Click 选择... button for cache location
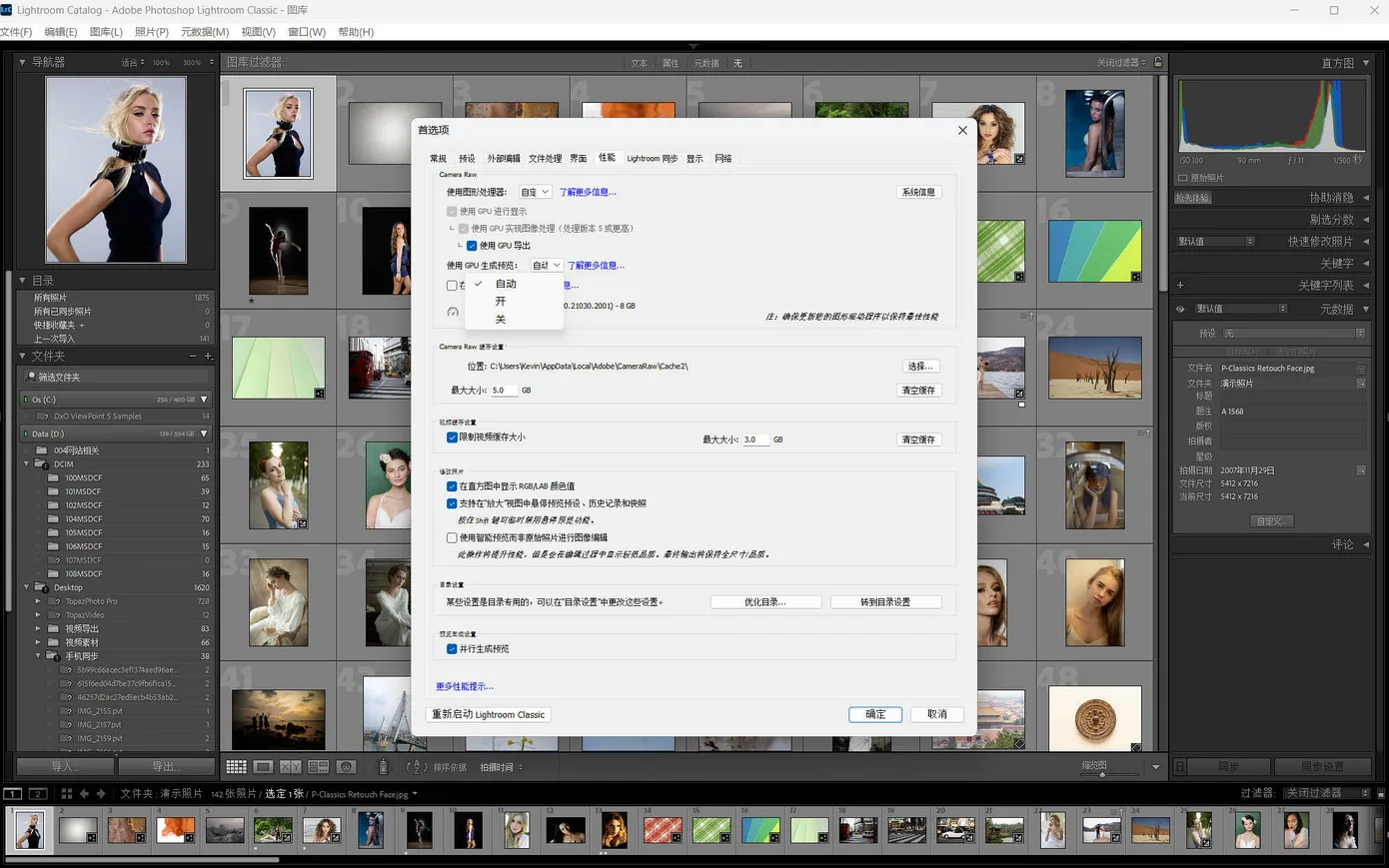Image resolution: width=1389 pixels, height=868 pixels. [919, 367]
